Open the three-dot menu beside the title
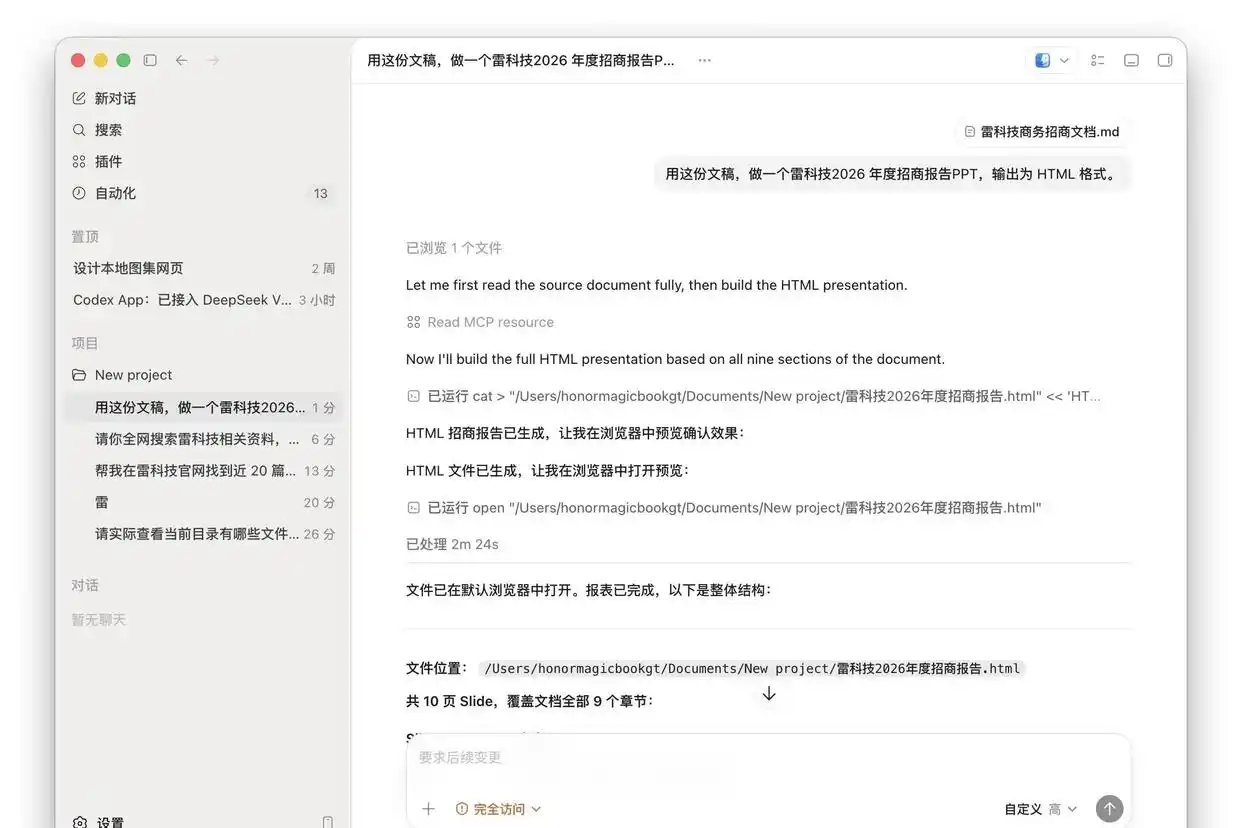The height and width of the screenshot is (828, 1242). (x=705, y=60)
